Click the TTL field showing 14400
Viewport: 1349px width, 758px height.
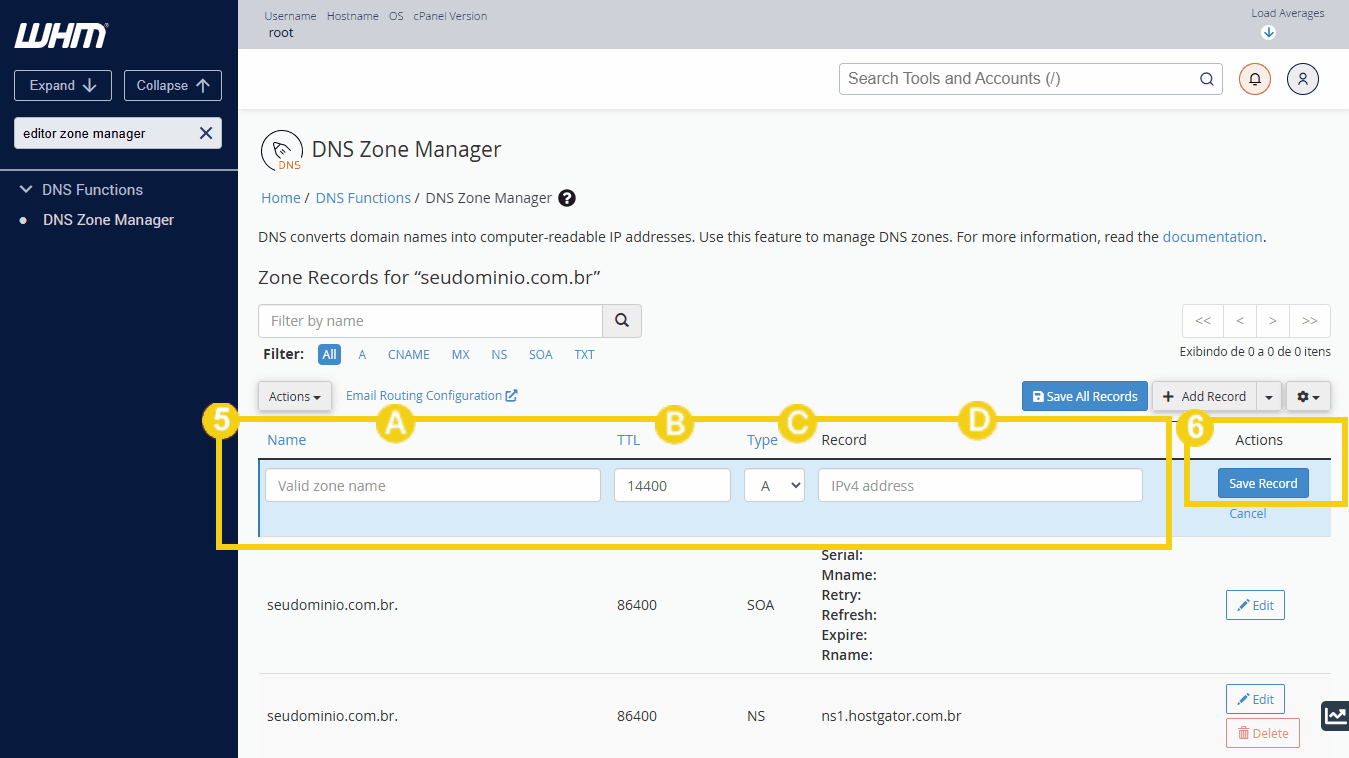(x=672, y=485)
